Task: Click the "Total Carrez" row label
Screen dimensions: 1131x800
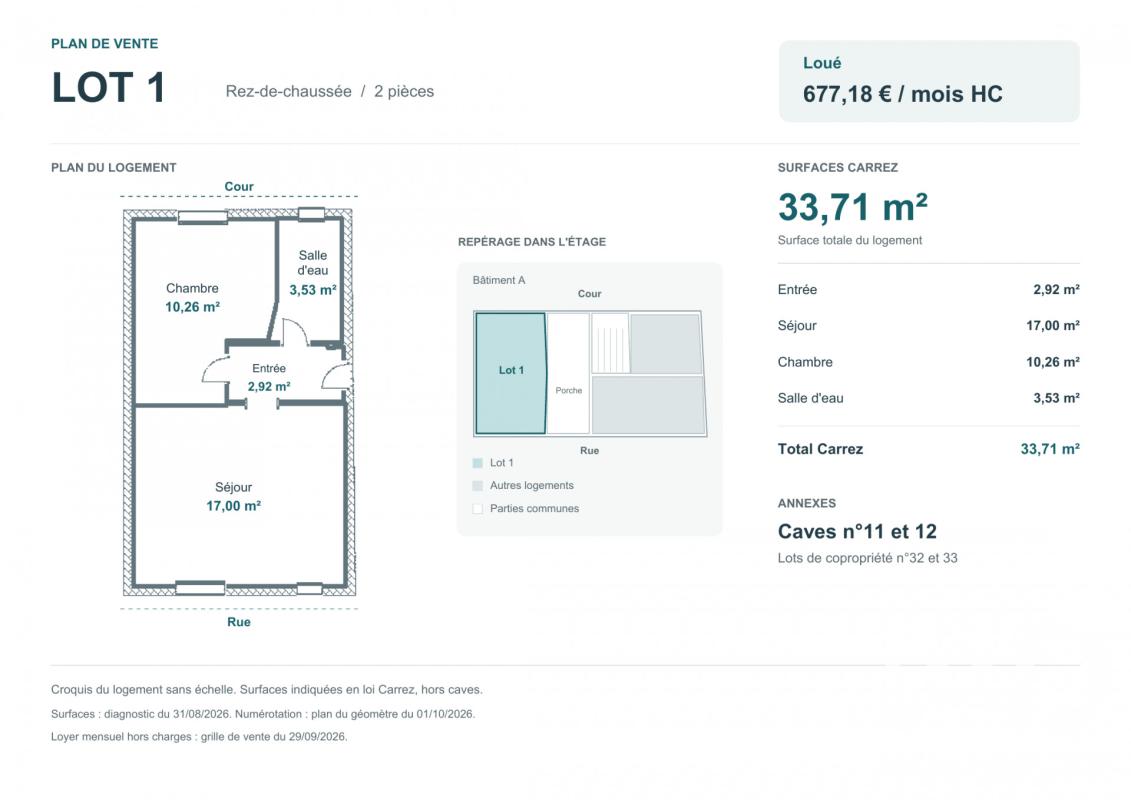Action: [x=820, y=449]
